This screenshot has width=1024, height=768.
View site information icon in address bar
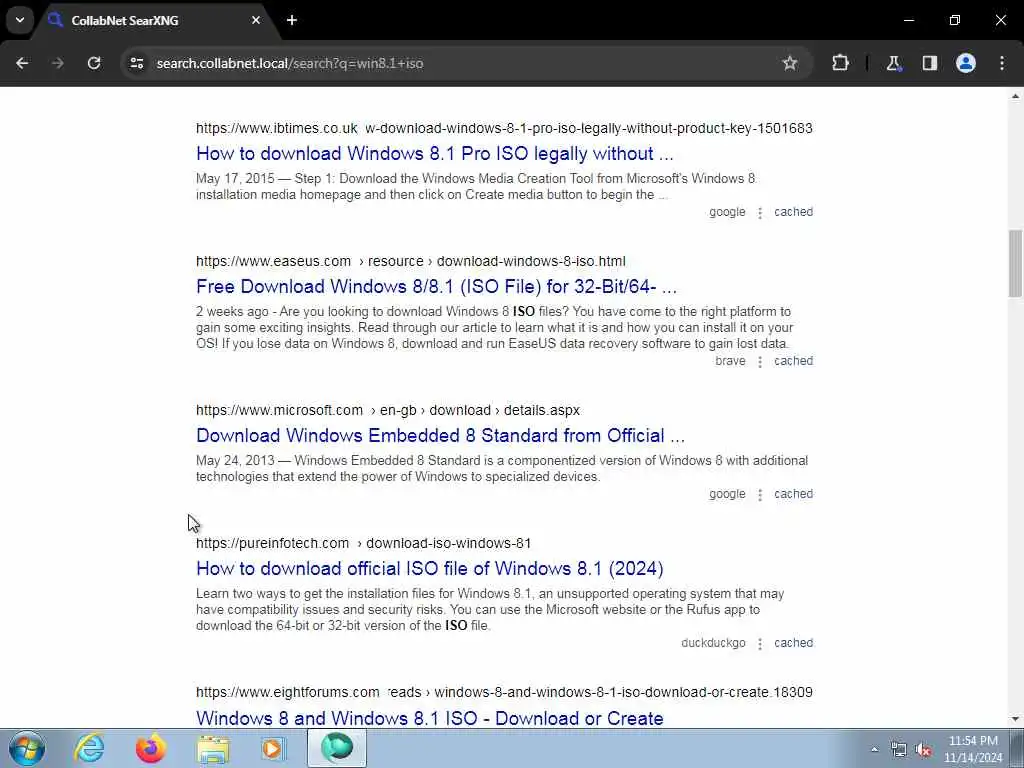(136, 63)
